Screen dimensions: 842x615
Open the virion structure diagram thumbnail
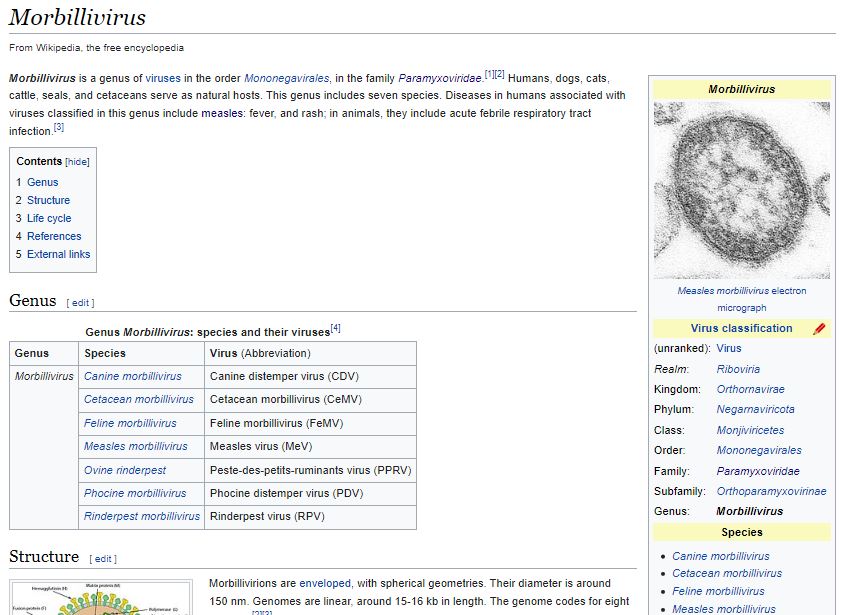pyautogui.click(x=101, y=597)
